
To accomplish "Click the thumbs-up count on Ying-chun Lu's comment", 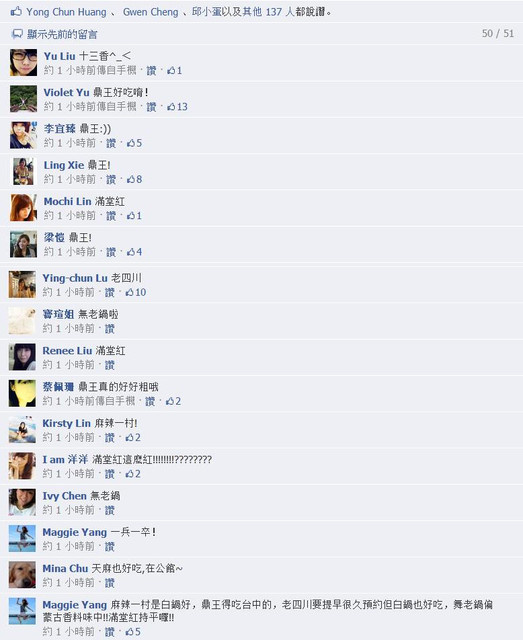I will coord(136,292).
